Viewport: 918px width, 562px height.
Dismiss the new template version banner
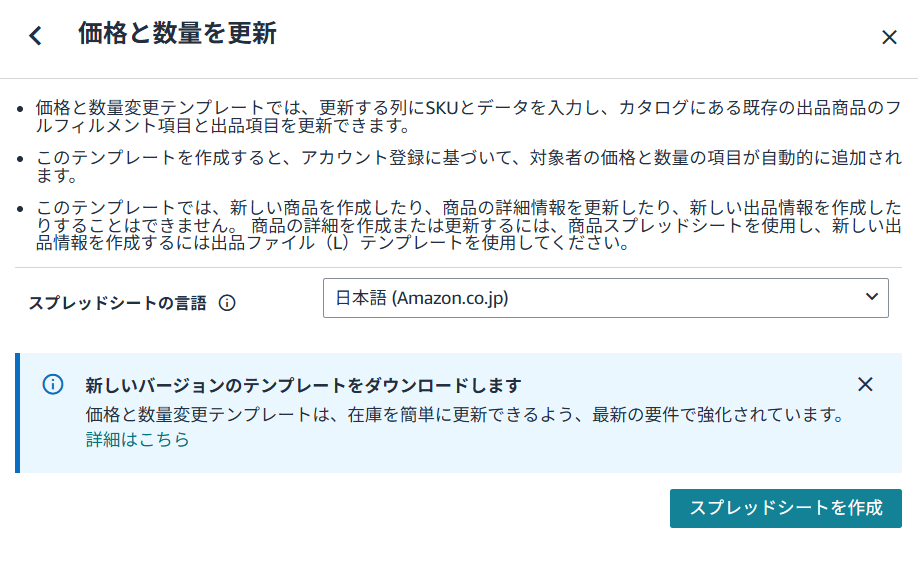865,385
